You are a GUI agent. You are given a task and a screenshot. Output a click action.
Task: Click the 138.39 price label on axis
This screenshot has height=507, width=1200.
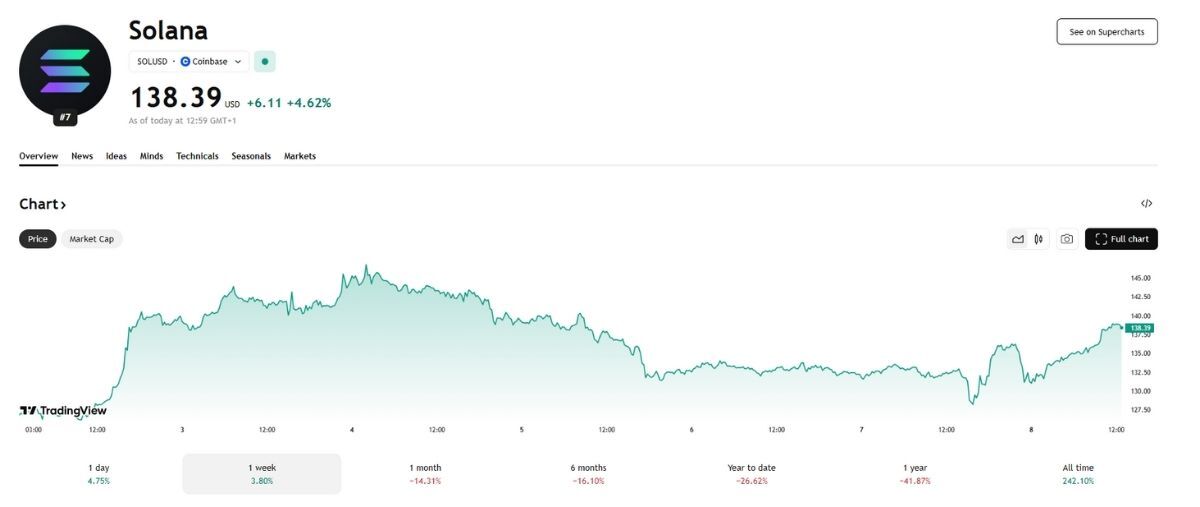[1140, 328]
